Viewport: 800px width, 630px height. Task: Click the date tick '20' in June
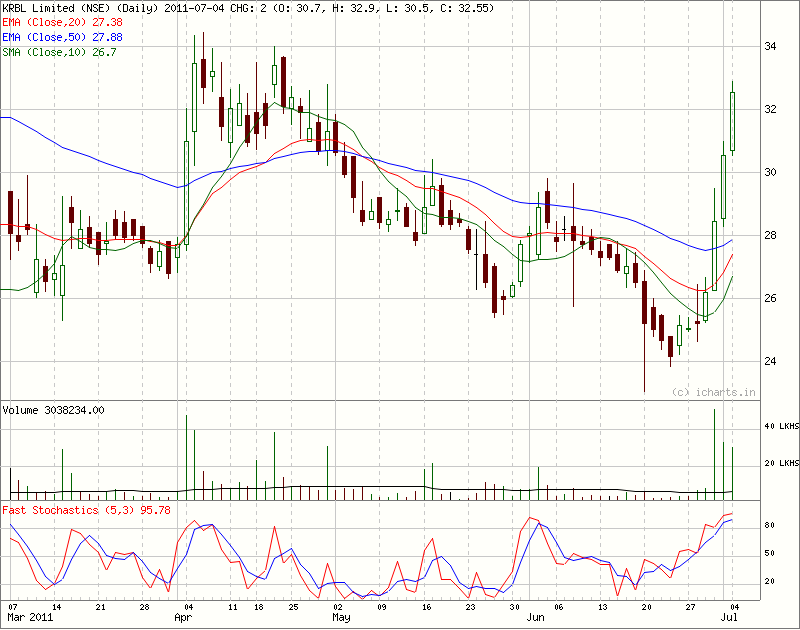(646, 607)
